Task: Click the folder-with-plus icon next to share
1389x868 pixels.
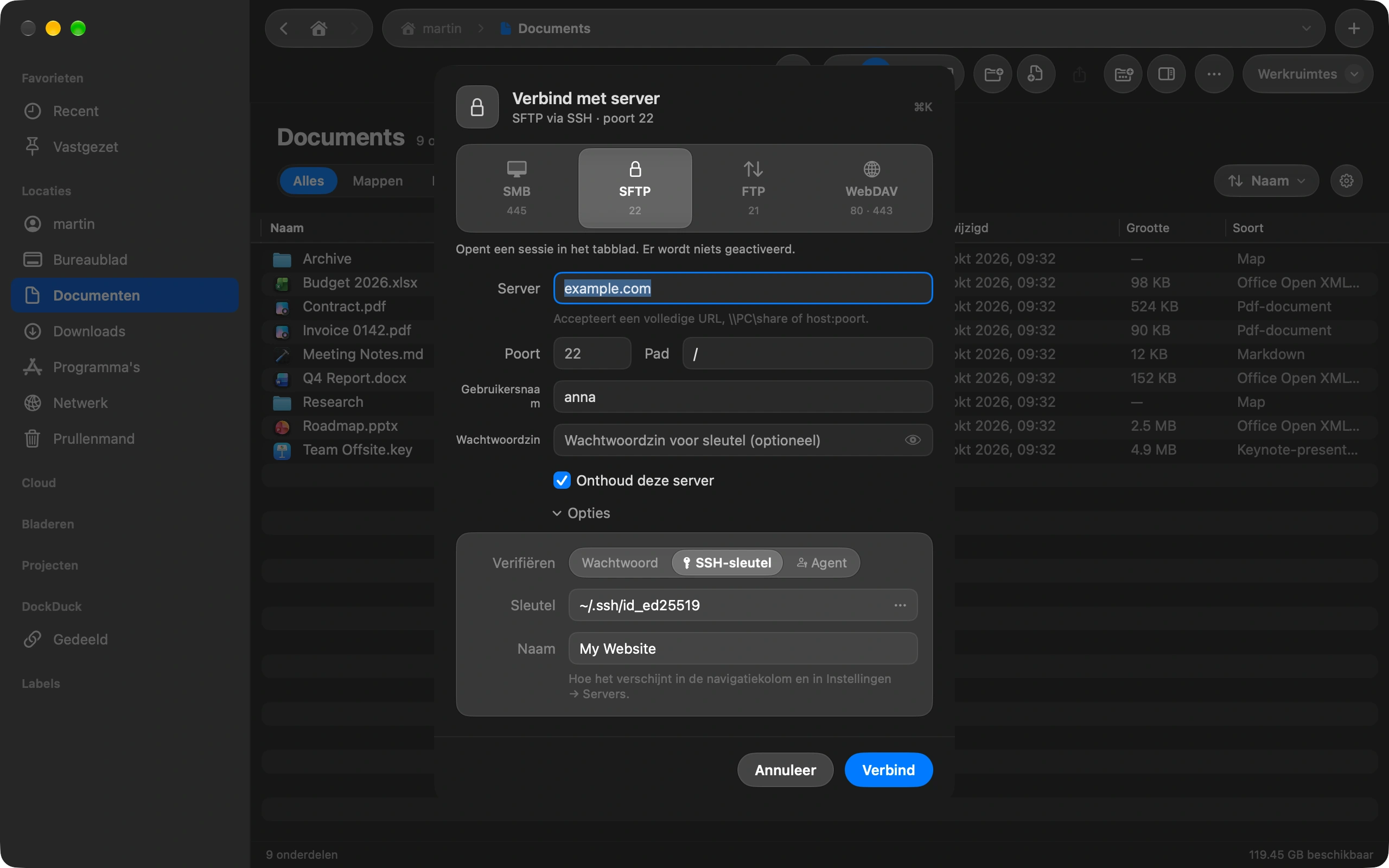Action: click(x=1123, y=74)
